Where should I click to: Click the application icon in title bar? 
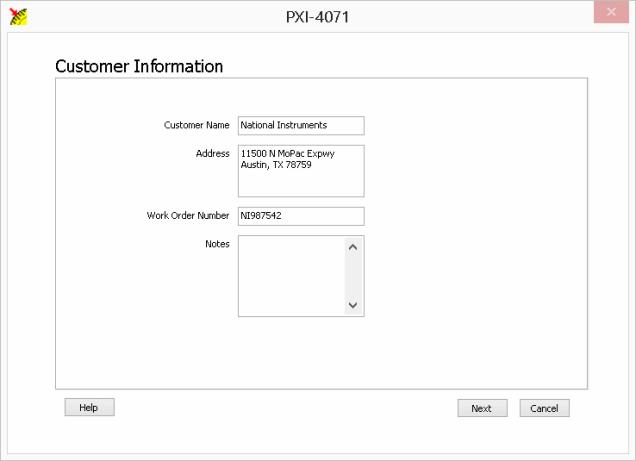pyautogui.click(x=18, y=16)
